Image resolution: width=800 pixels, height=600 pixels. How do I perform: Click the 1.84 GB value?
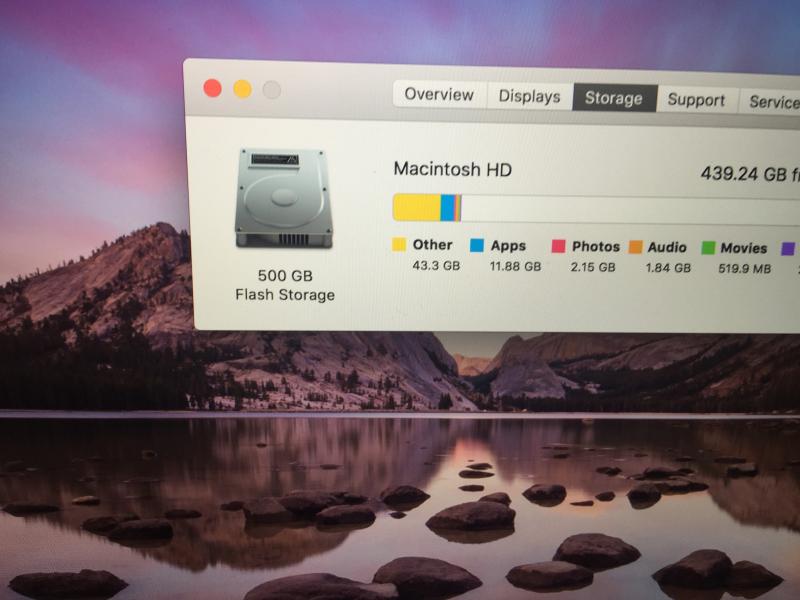pyautogui.click(x=668, y=268)
